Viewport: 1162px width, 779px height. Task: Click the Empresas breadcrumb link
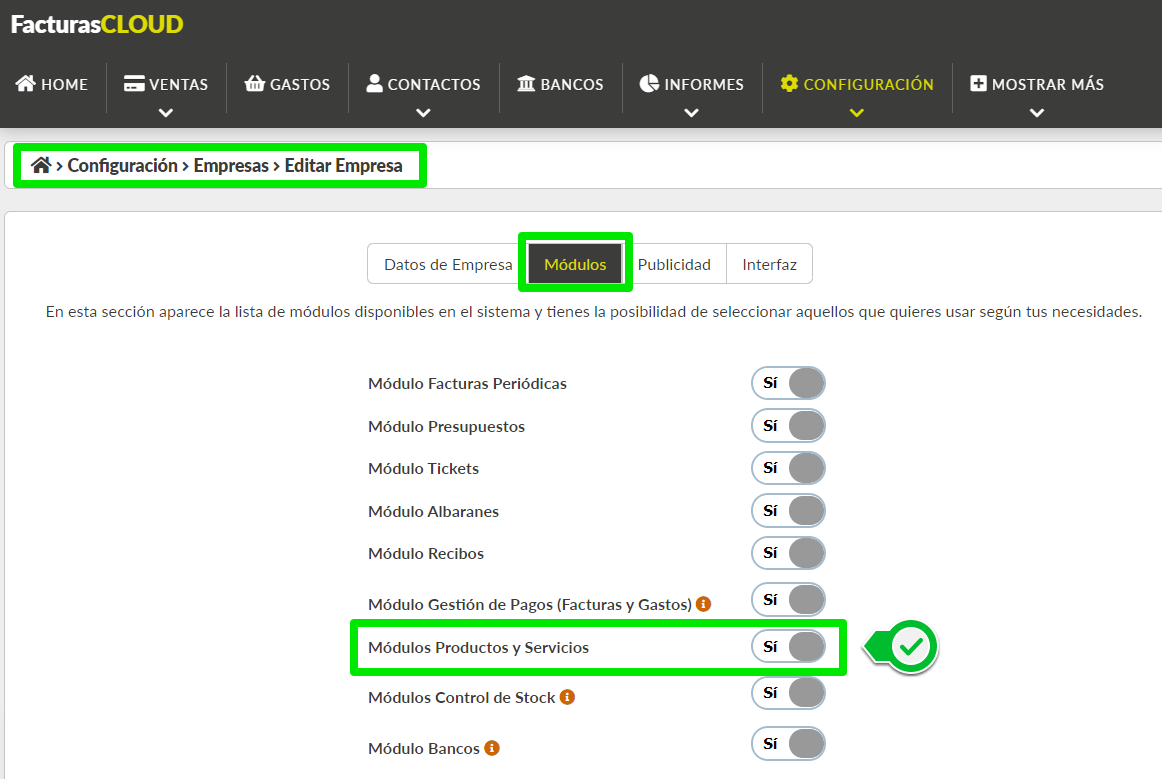coord(230,165)
